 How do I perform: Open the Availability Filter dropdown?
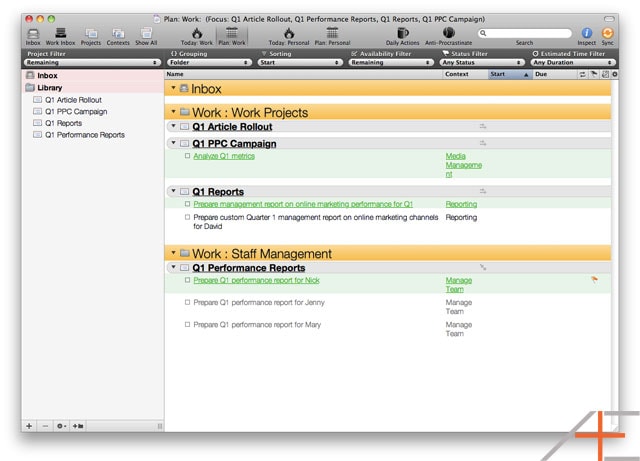pyautogui.click(x=391, y=62)
